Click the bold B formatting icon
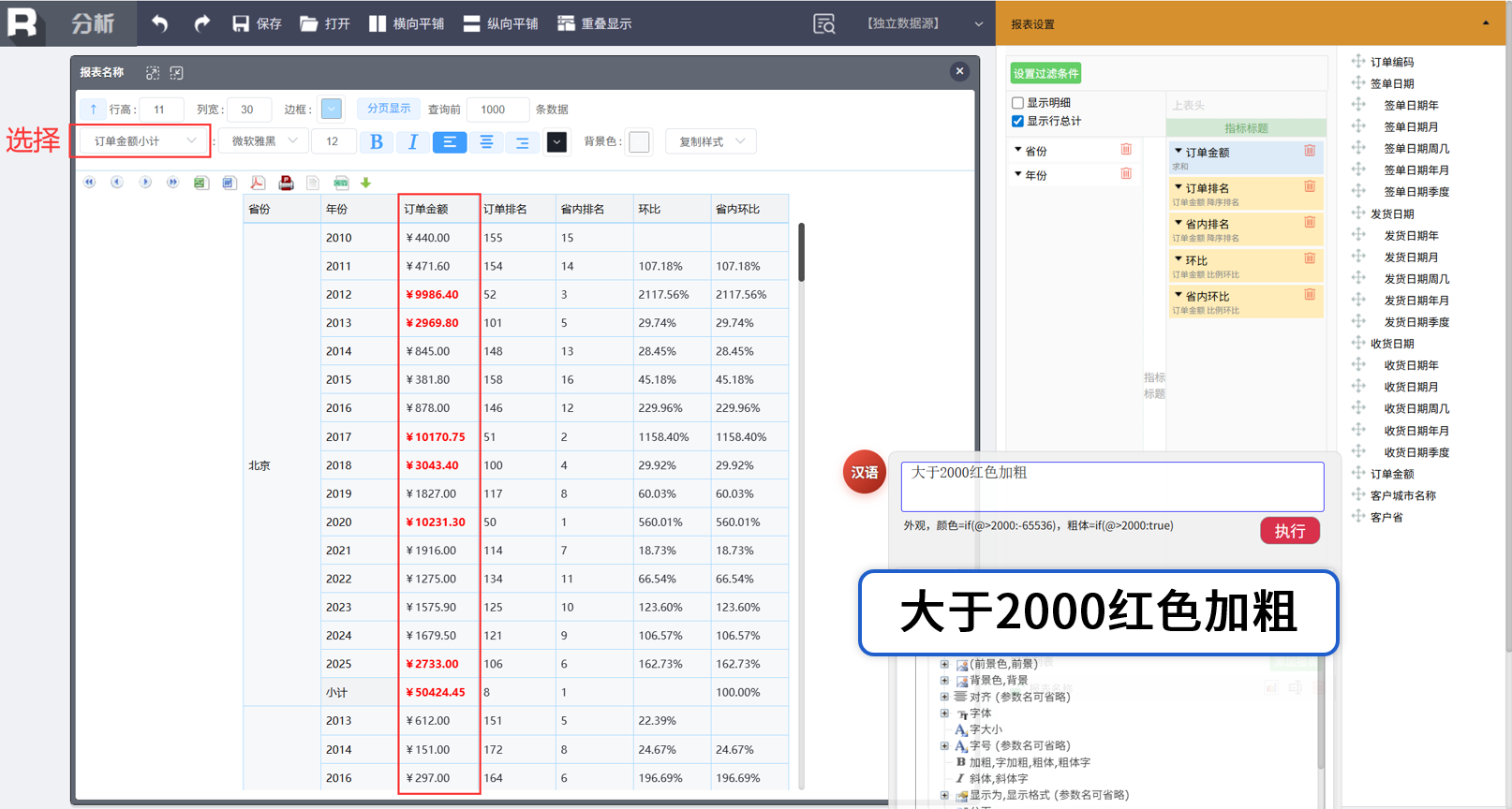1512x809 pixels. click(x=377, y=141)
